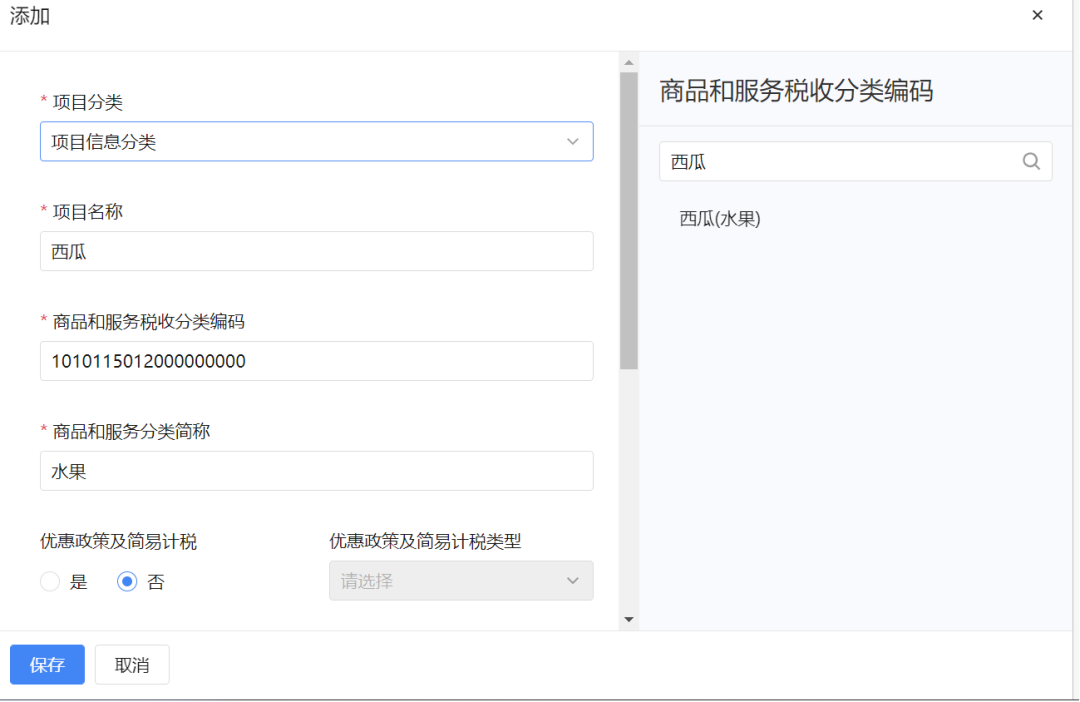Viewport: 1080px width, 702px height.
Task: Focus the 项目名称 input field
Action: pos(317,251)
